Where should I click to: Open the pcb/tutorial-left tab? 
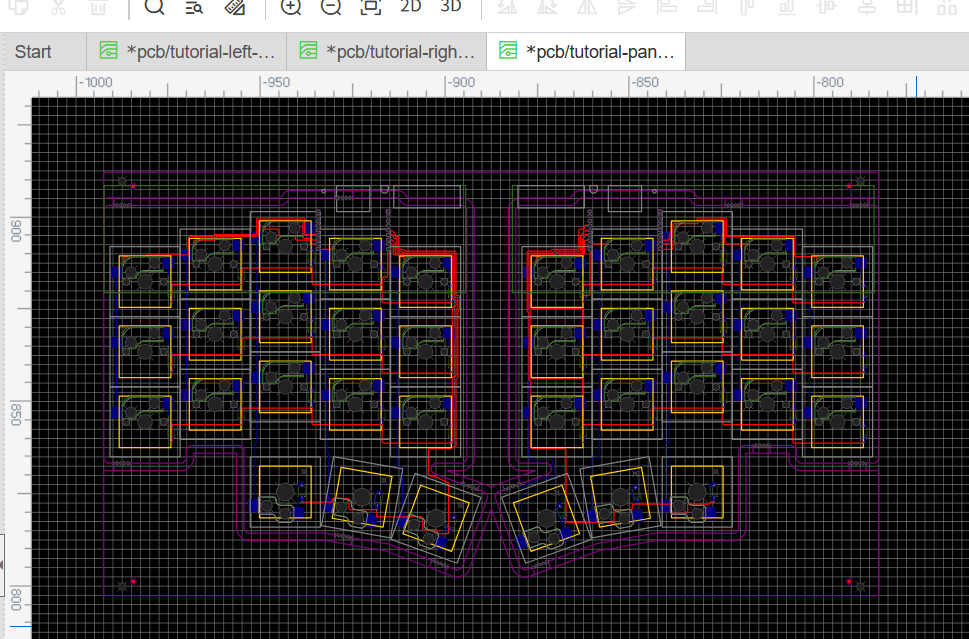tap(187, 52)
